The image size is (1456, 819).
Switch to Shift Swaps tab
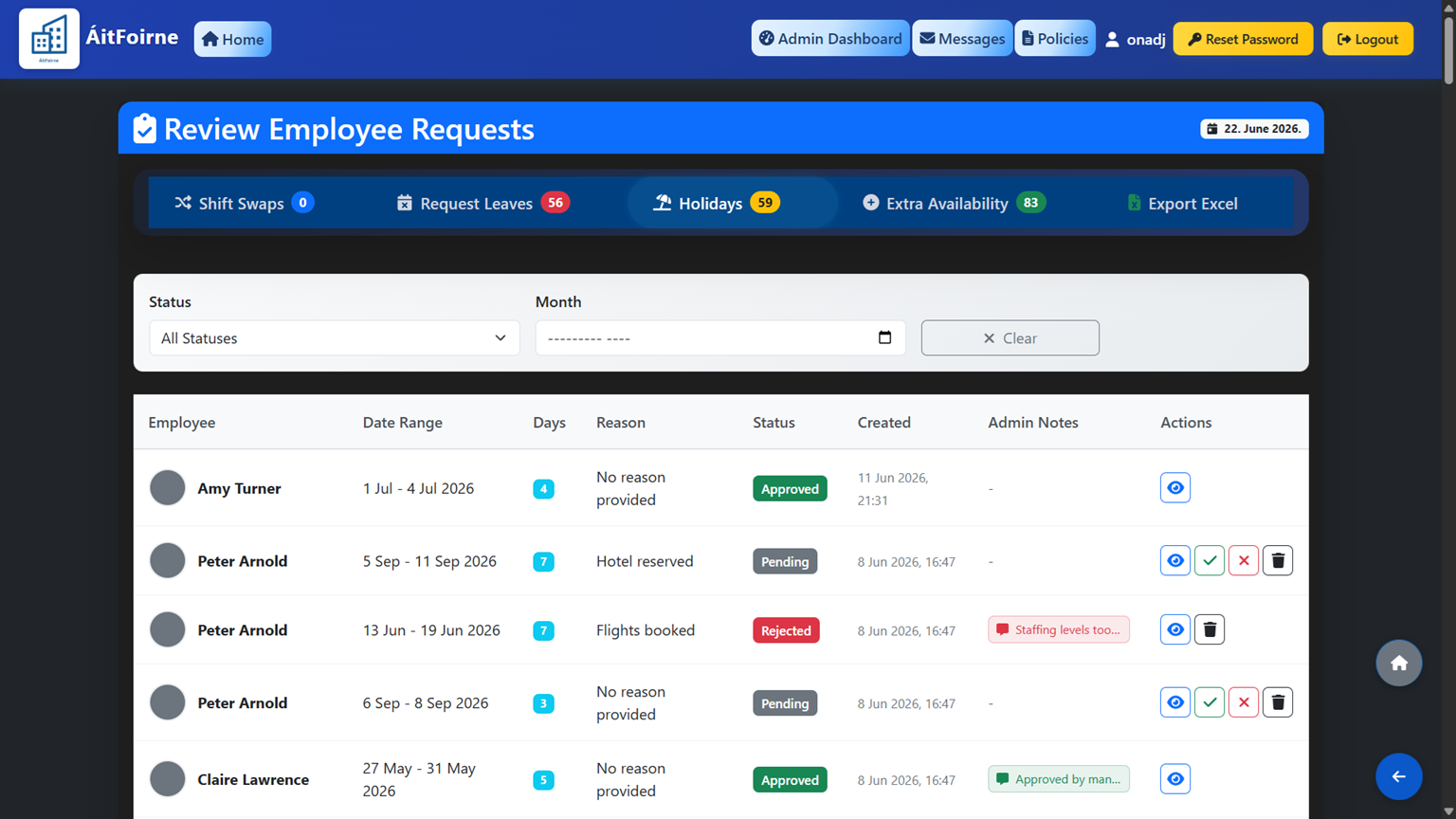pos(245,203)
